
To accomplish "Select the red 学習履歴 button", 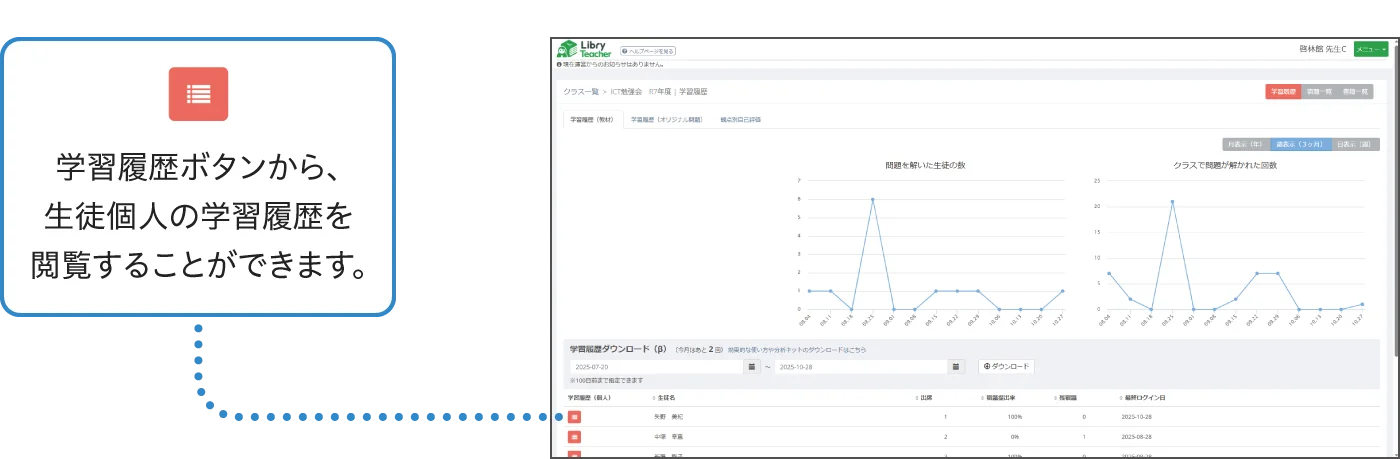I will tap(1283, 91).
